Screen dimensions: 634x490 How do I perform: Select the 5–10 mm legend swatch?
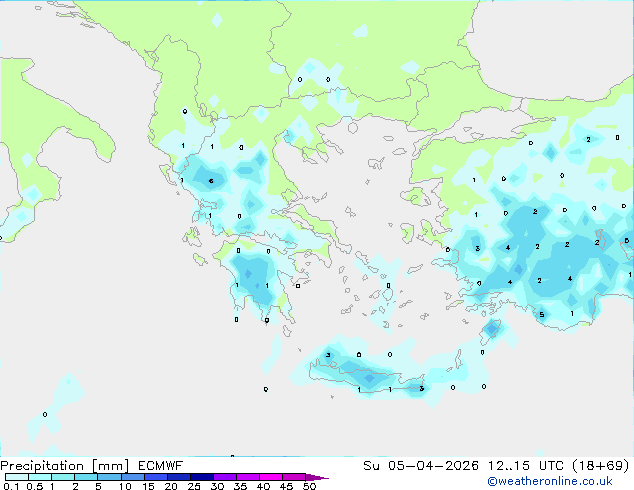point(109,477)
